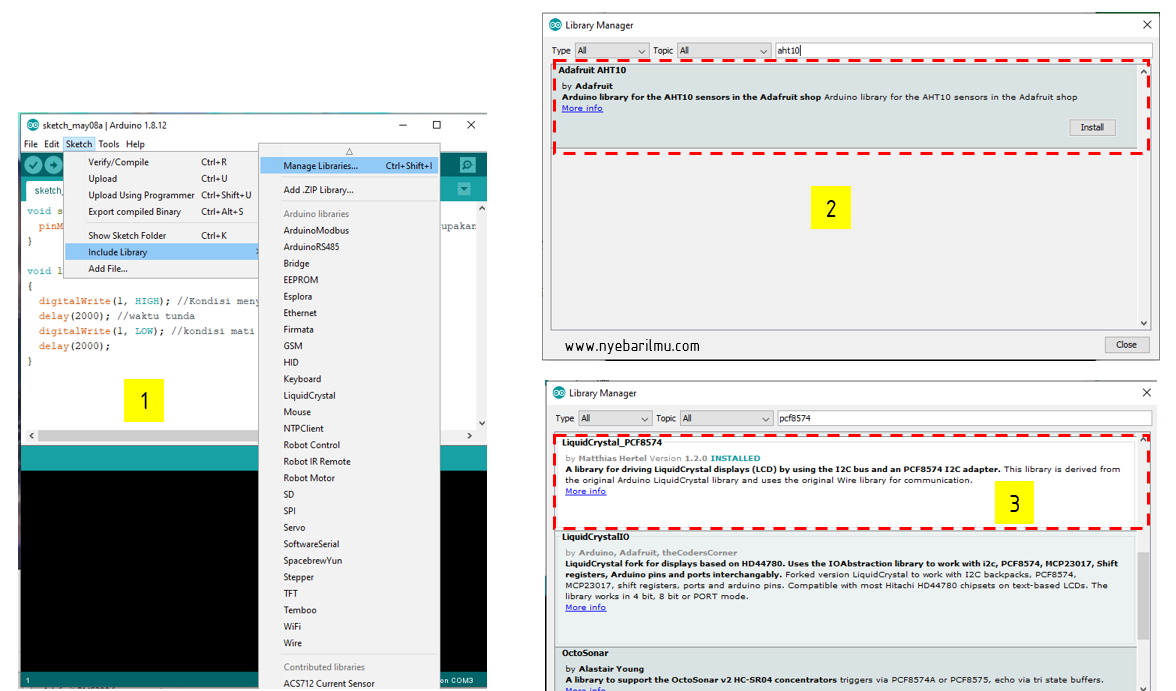Select the OctoSonar library entry title
This screenshot has width=1176, height=691.
[x=585, y=653]
